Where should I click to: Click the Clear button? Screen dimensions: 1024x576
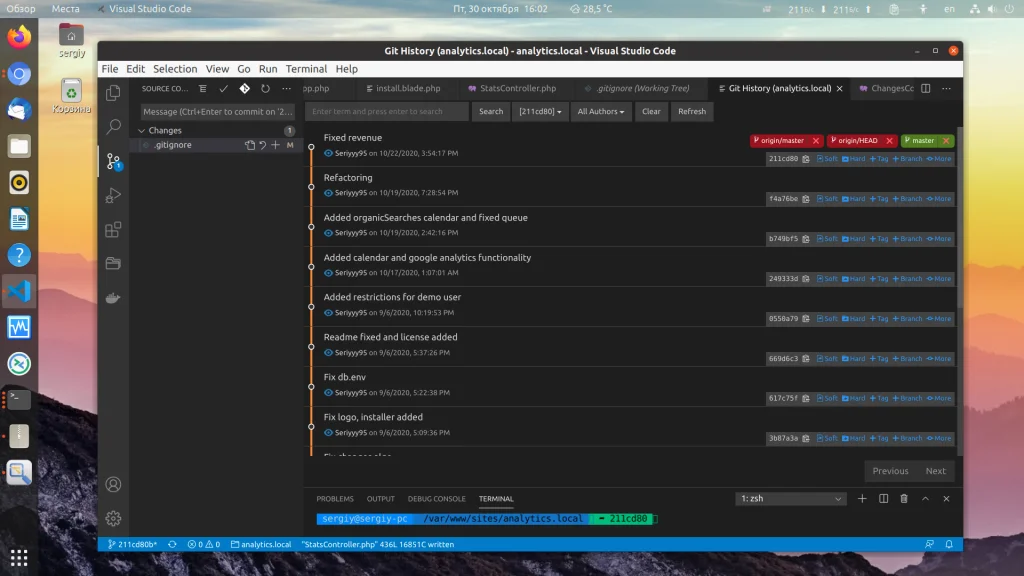click(651, 112)
